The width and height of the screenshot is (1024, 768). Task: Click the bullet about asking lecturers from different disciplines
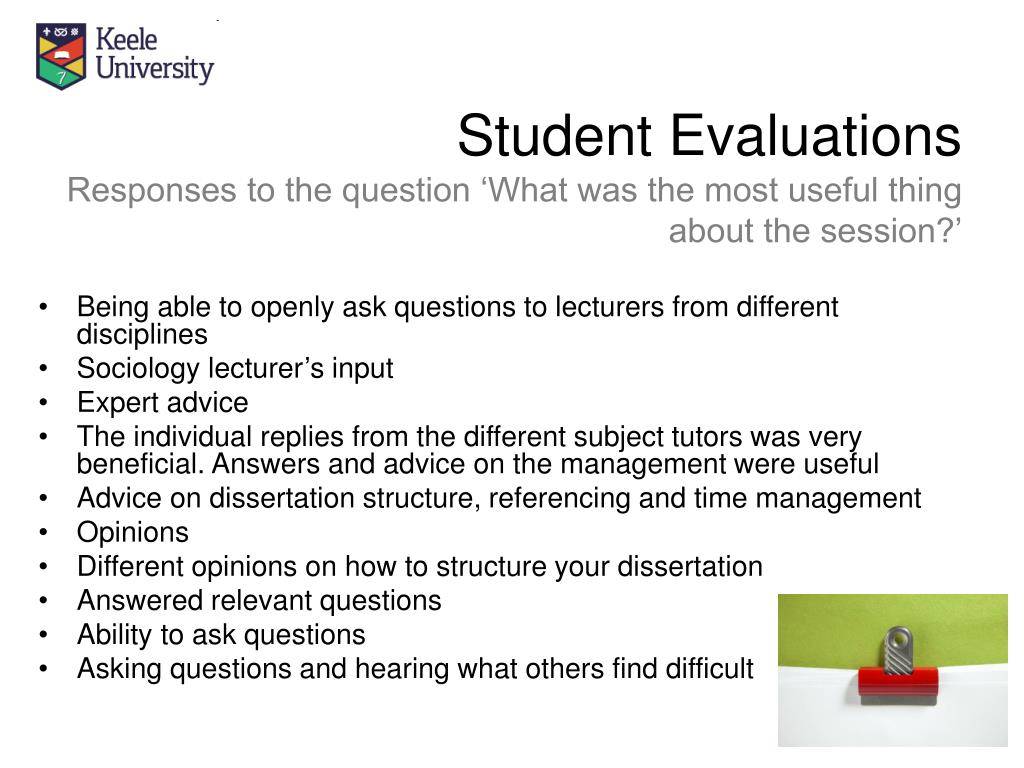tap(458, 320)
